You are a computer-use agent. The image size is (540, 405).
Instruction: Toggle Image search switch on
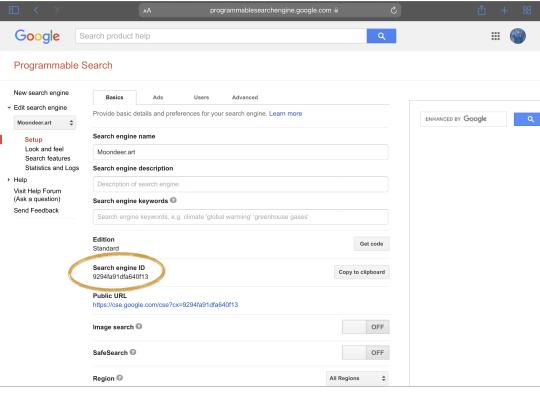coord(365,327)
